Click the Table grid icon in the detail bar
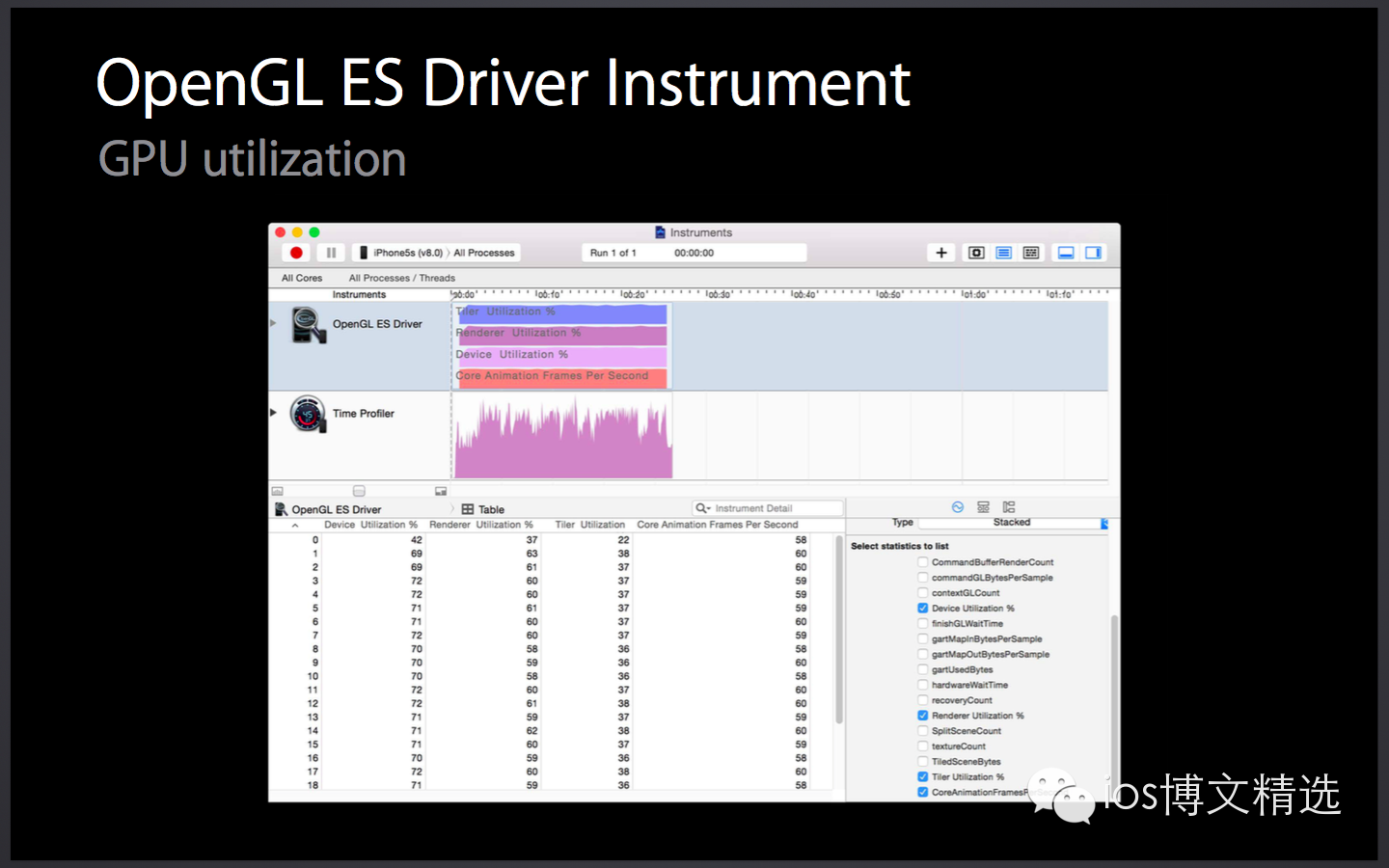The height and width of the screenshot is (868, 1389). 468,509
